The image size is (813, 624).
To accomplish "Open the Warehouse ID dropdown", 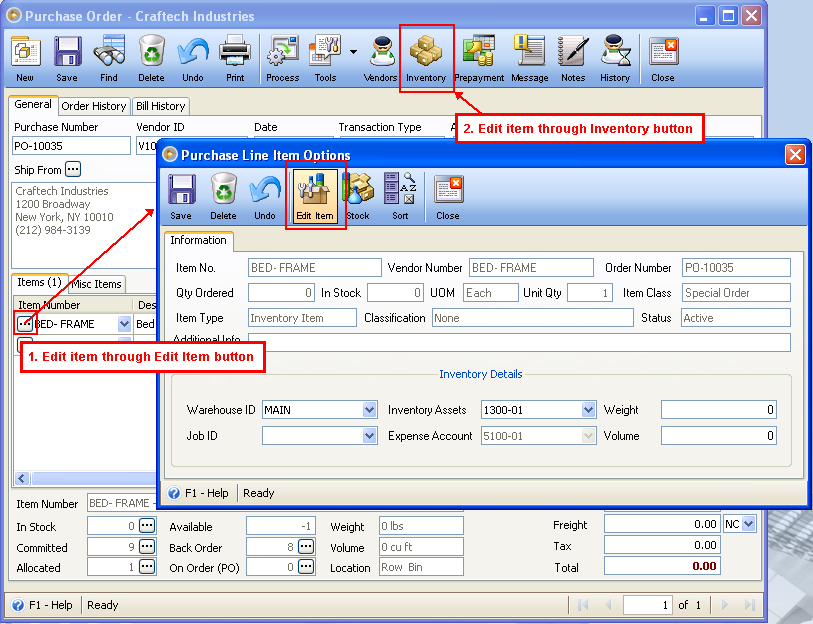I will [369, 410].
